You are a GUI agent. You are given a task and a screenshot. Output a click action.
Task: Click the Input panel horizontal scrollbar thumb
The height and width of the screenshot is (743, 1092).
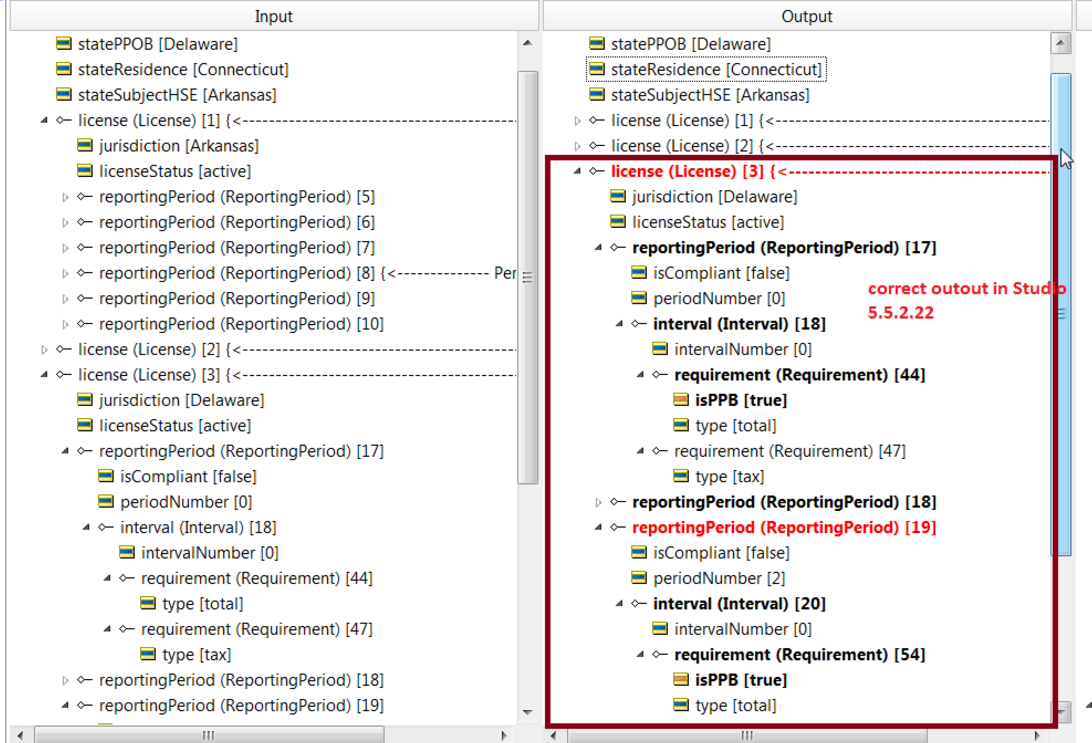tap(209, 735)
